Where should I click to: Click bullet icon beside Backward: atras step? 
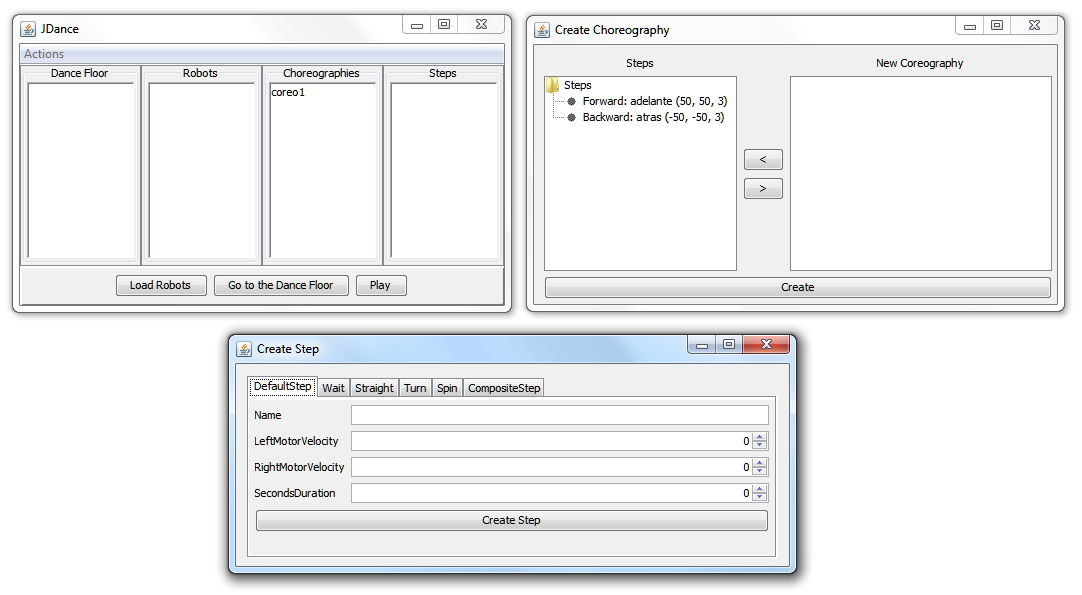click(571, 117)
